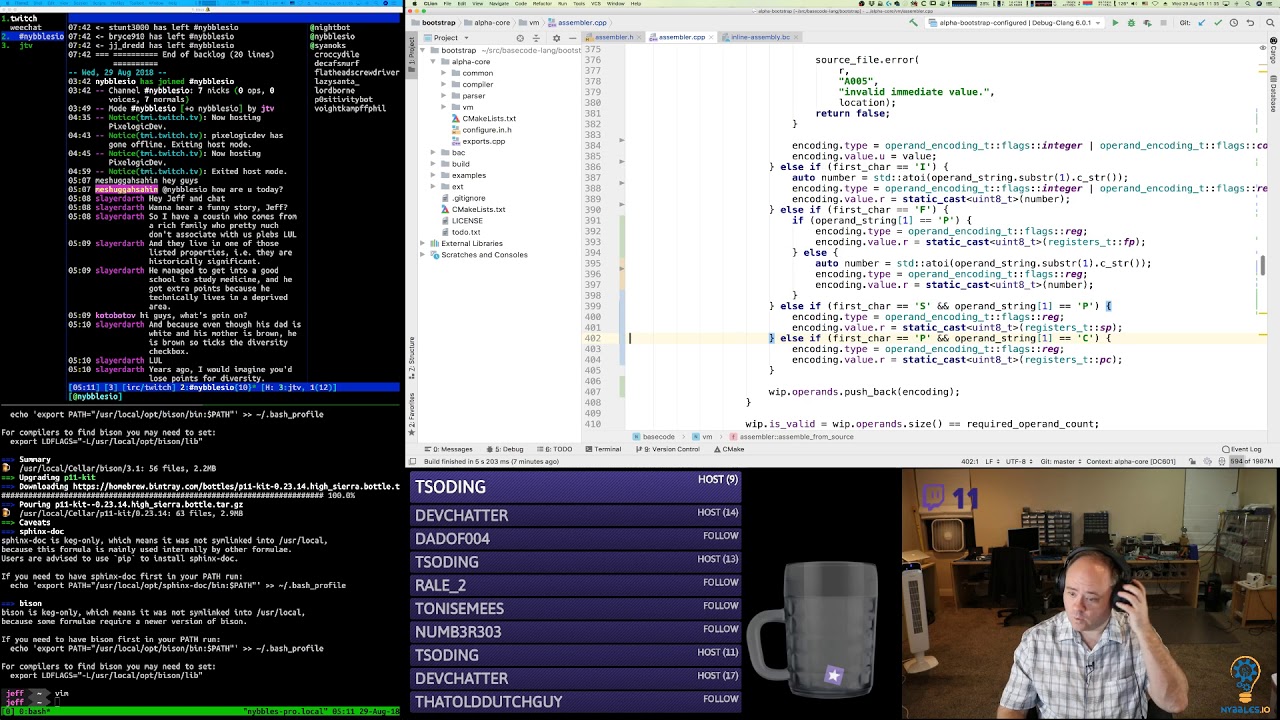1280x720 pixels.
Task: Collapse the alpha-core folder in tree
Action: [432, 62]
